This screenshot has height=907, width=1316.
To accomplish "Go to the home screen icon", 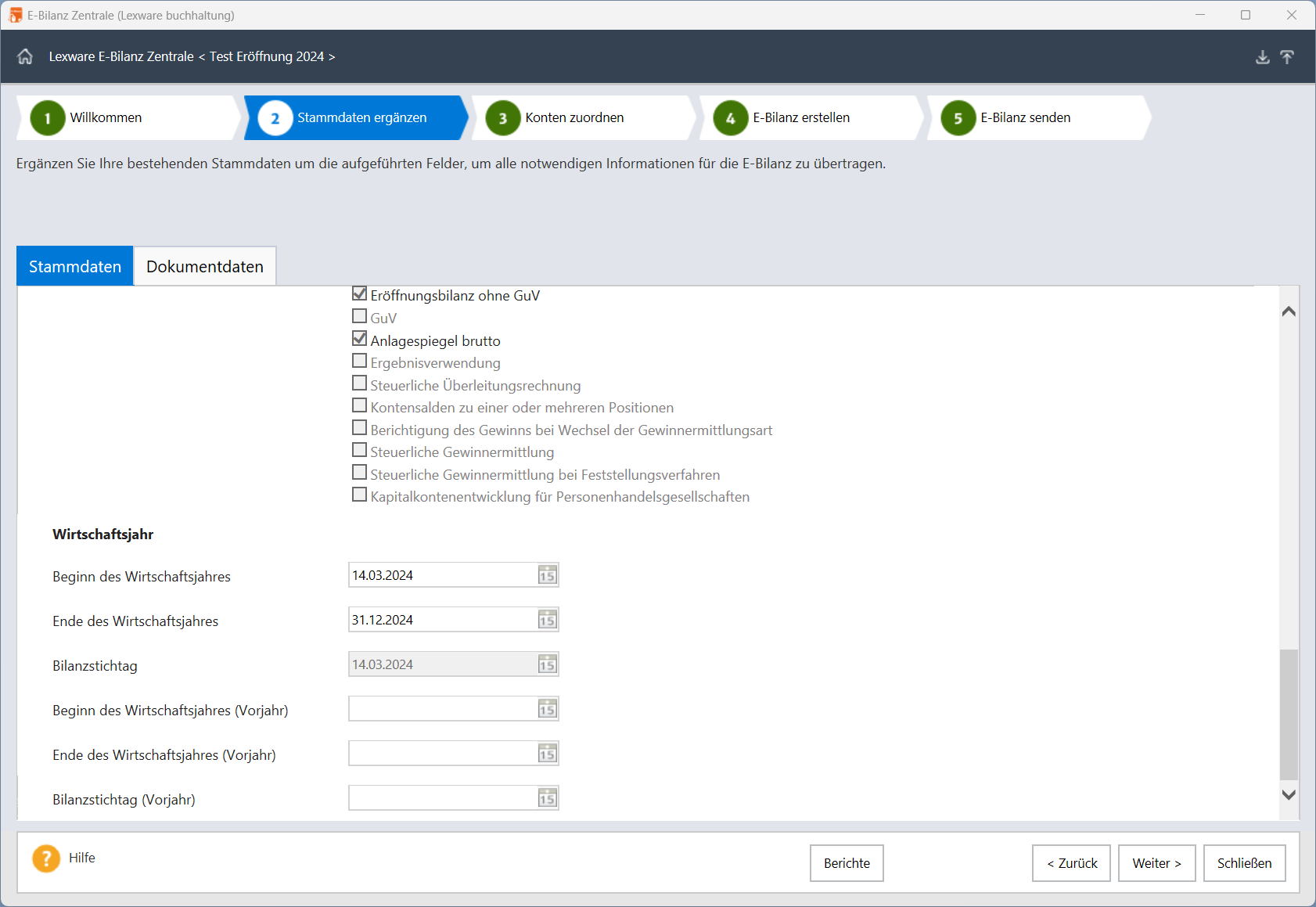I will tap(25, 56).
